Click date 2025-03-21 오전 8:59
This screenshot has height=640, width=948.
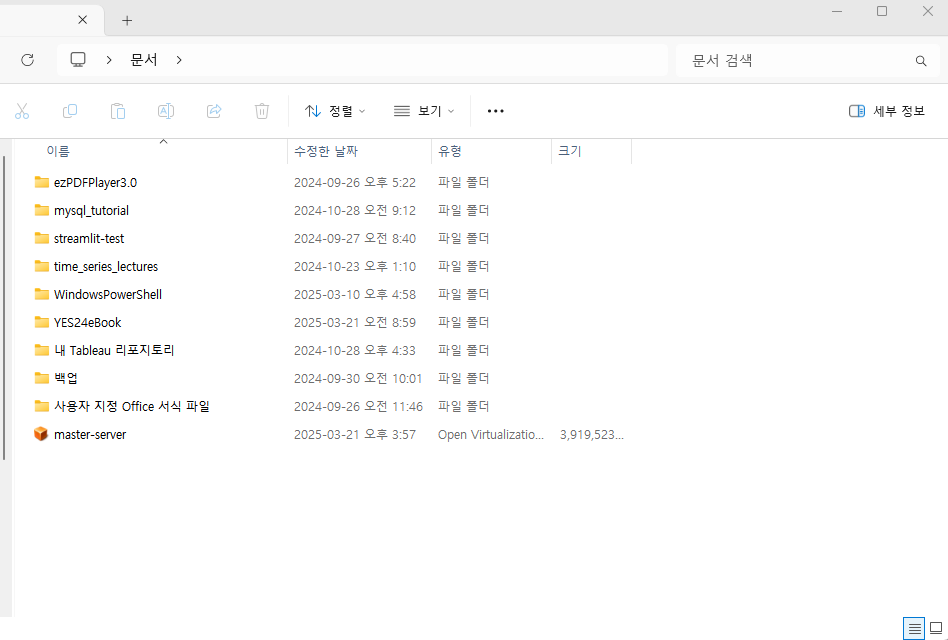tap(355, 323)
